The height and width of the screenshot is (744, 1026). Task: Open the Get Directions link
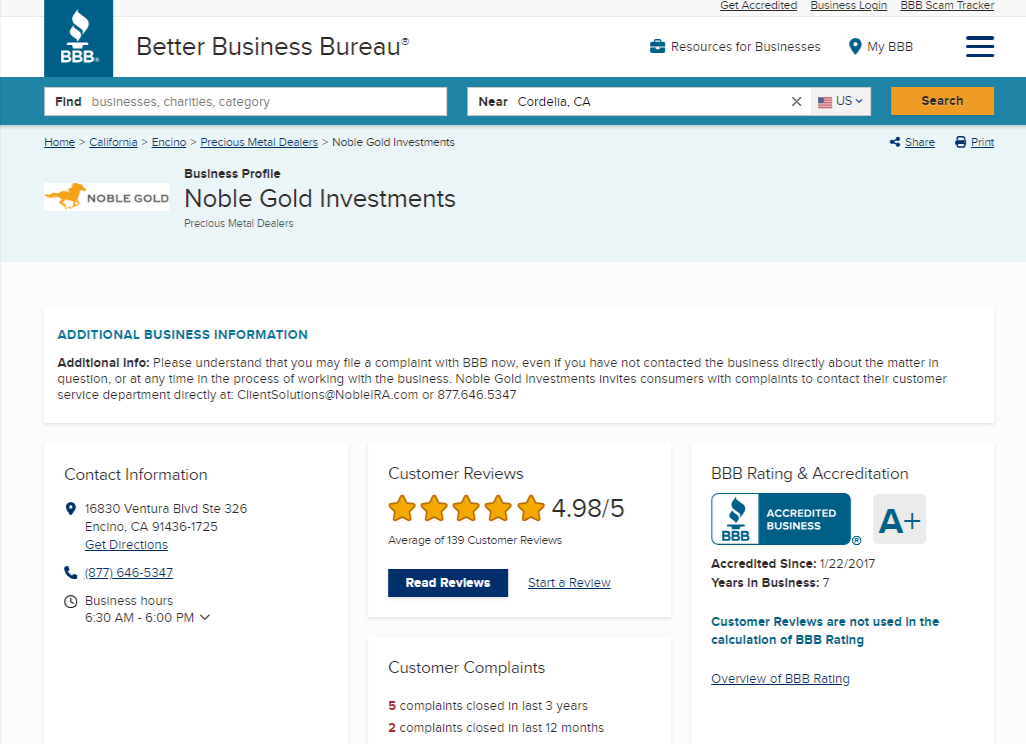[126, 544]
